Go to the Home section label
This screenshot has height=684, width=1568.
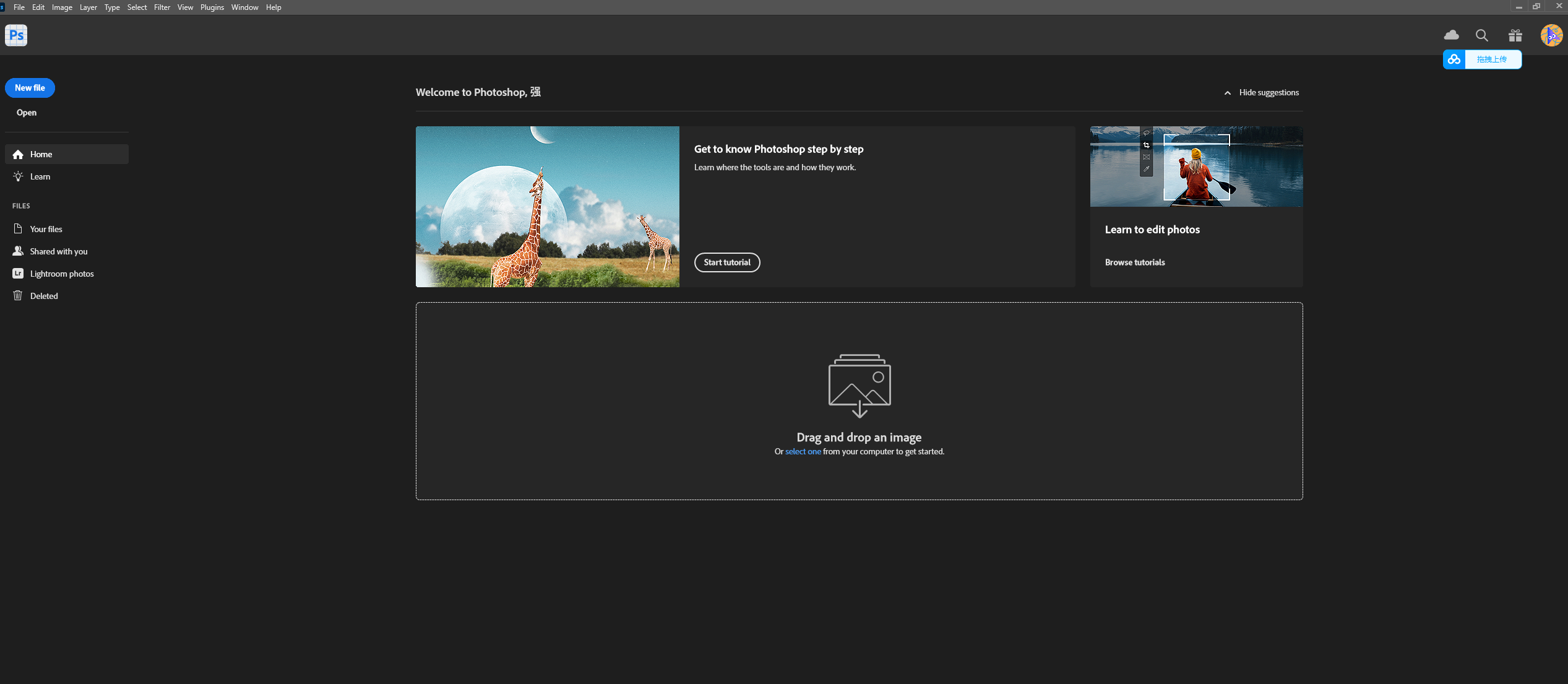(x=41, y=154)
